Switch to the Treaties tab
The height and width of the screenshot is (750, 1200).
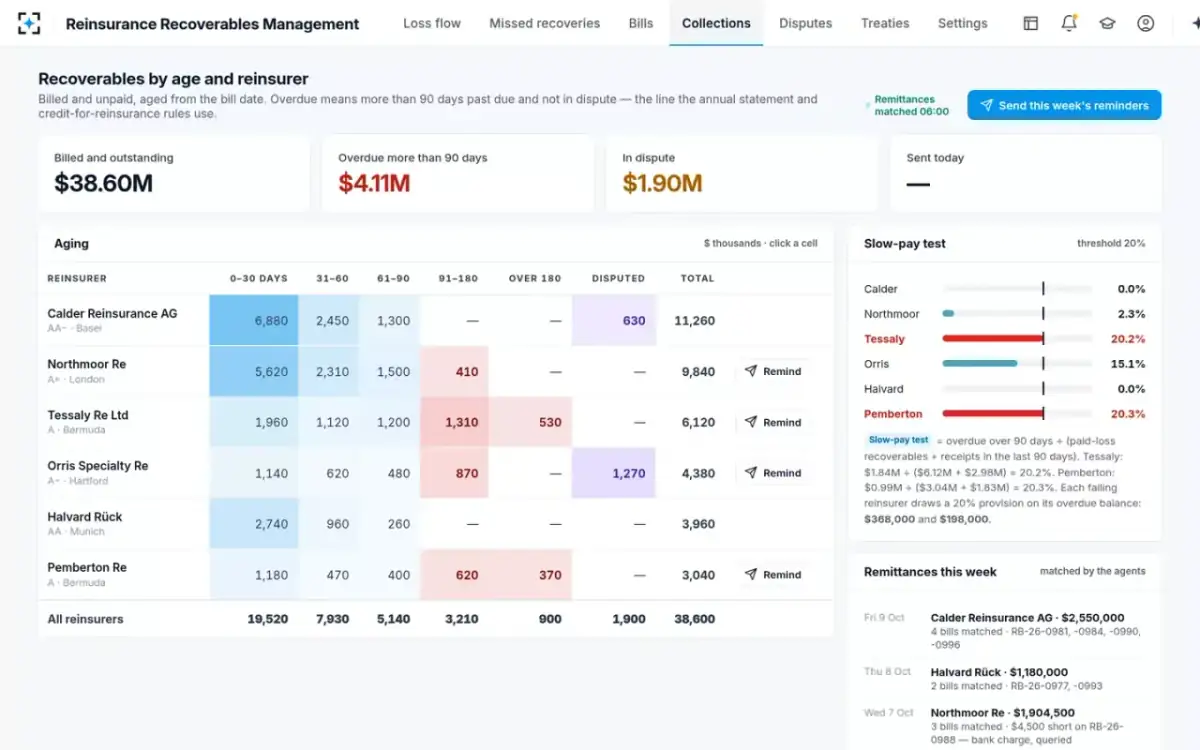tap(885, 23)
